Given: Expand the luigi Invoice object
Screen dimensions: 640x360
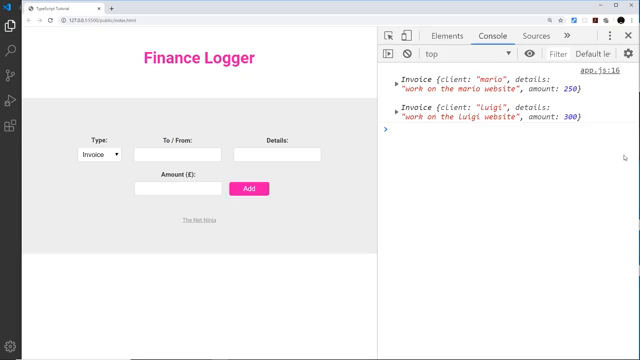Looking at the screenshot, I should (396, 112).
